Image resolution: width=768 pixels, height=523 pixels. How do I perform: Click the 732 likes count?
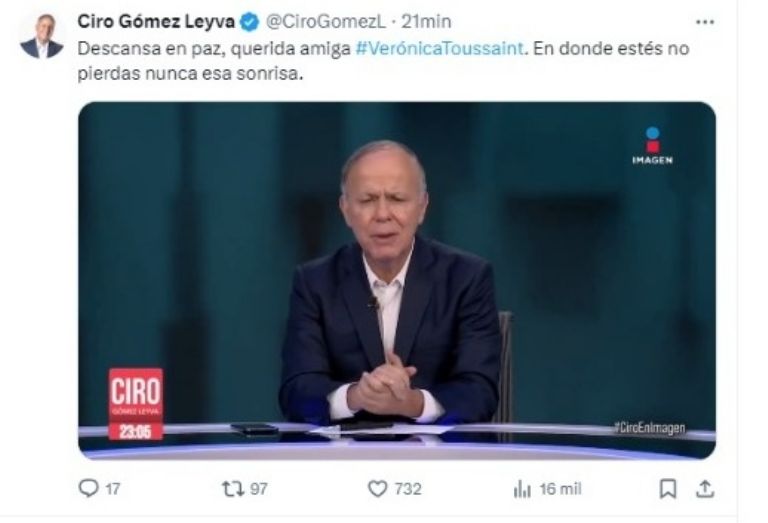pos(408,489)
